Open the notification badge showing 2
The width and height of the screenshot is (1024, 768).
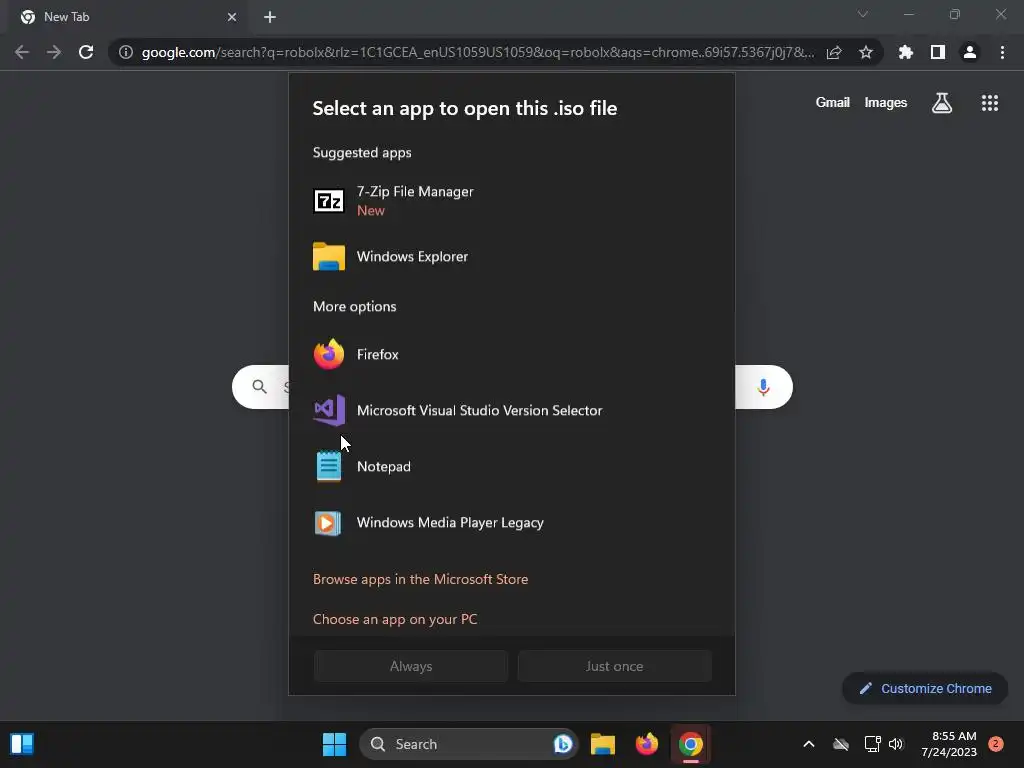(x=996, y=744)
